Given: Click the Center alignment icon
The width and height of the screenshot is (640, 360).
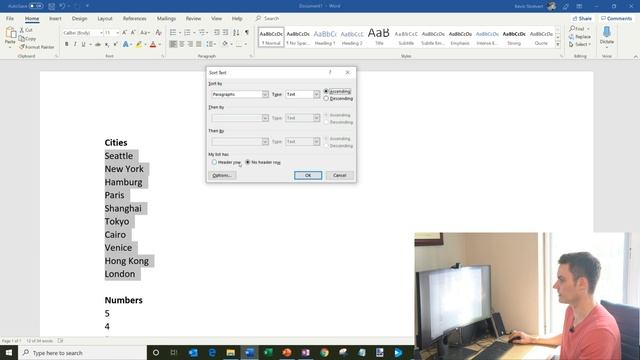Looking at the screenshot, I should [x=182, y=44].
